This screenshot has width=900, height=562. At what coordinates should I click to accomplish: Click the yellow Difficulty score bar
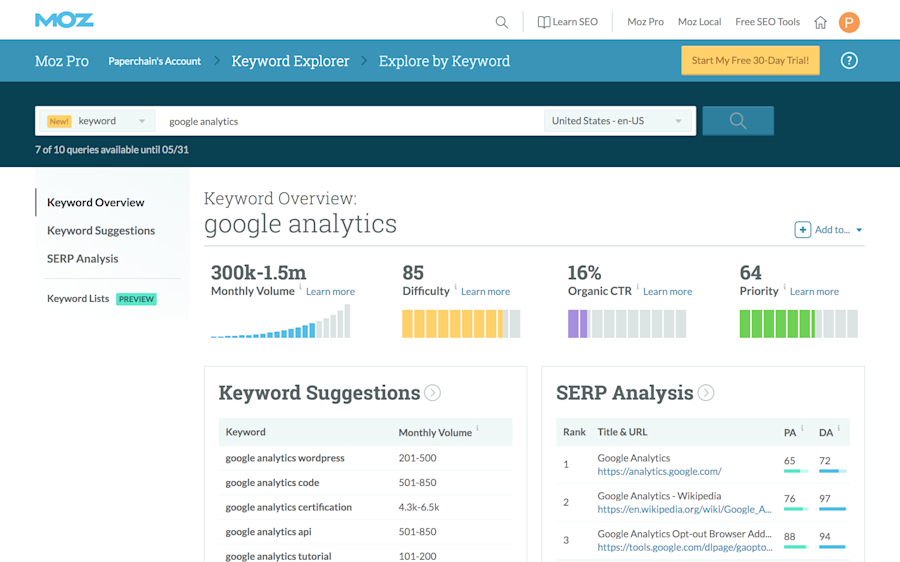[x=461, y=323]
